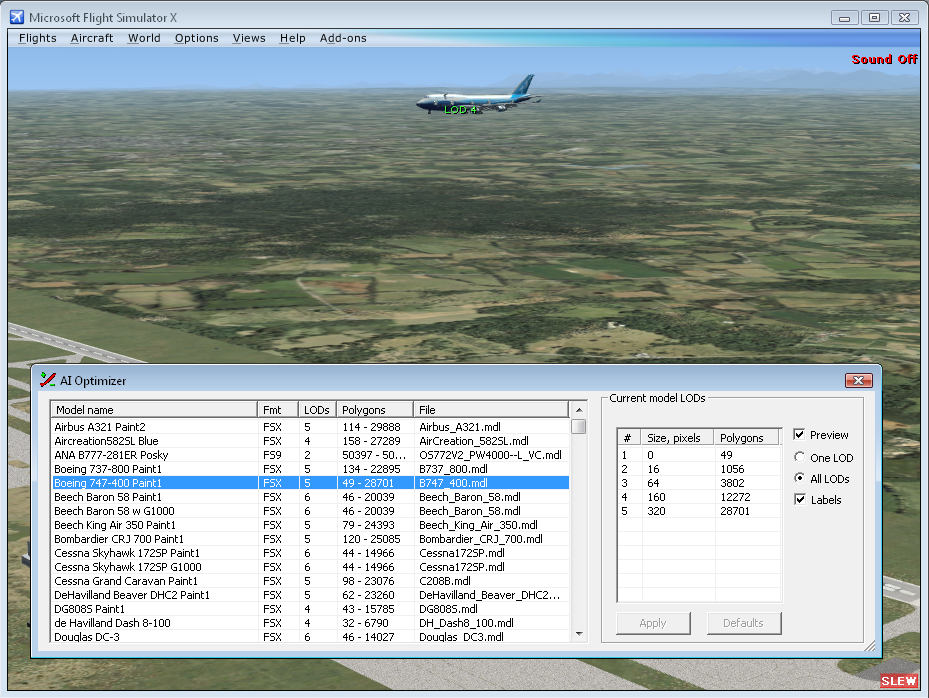Select LOD row with 1056 polygons

pos(699,469)
